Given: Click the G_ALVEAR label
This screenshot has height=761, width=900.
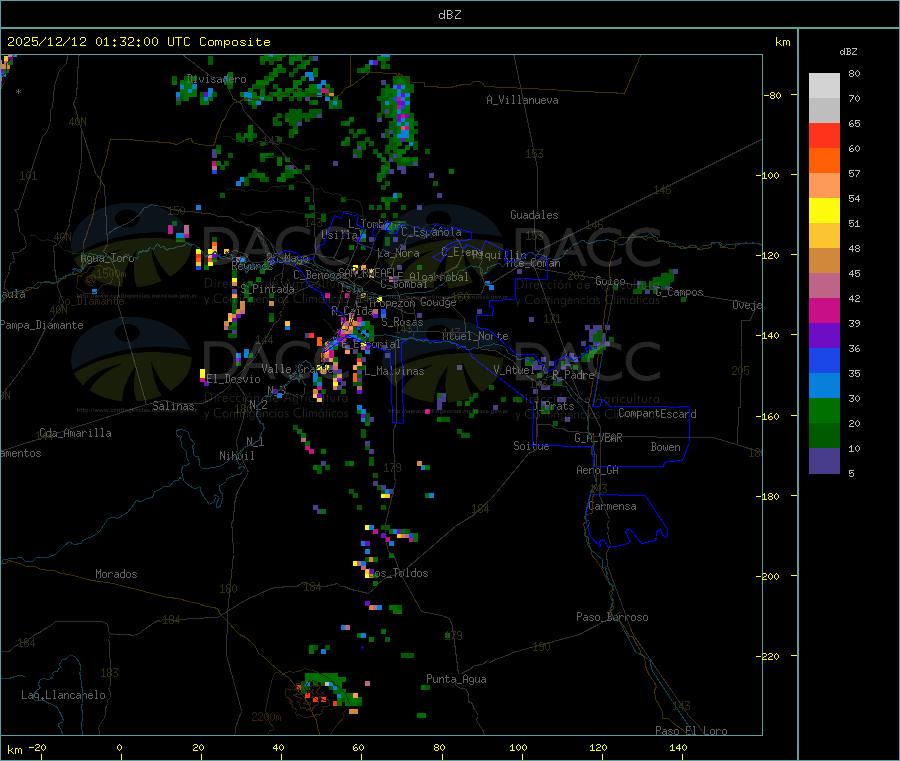Looking at the screenshot, I should coord(598,438).
